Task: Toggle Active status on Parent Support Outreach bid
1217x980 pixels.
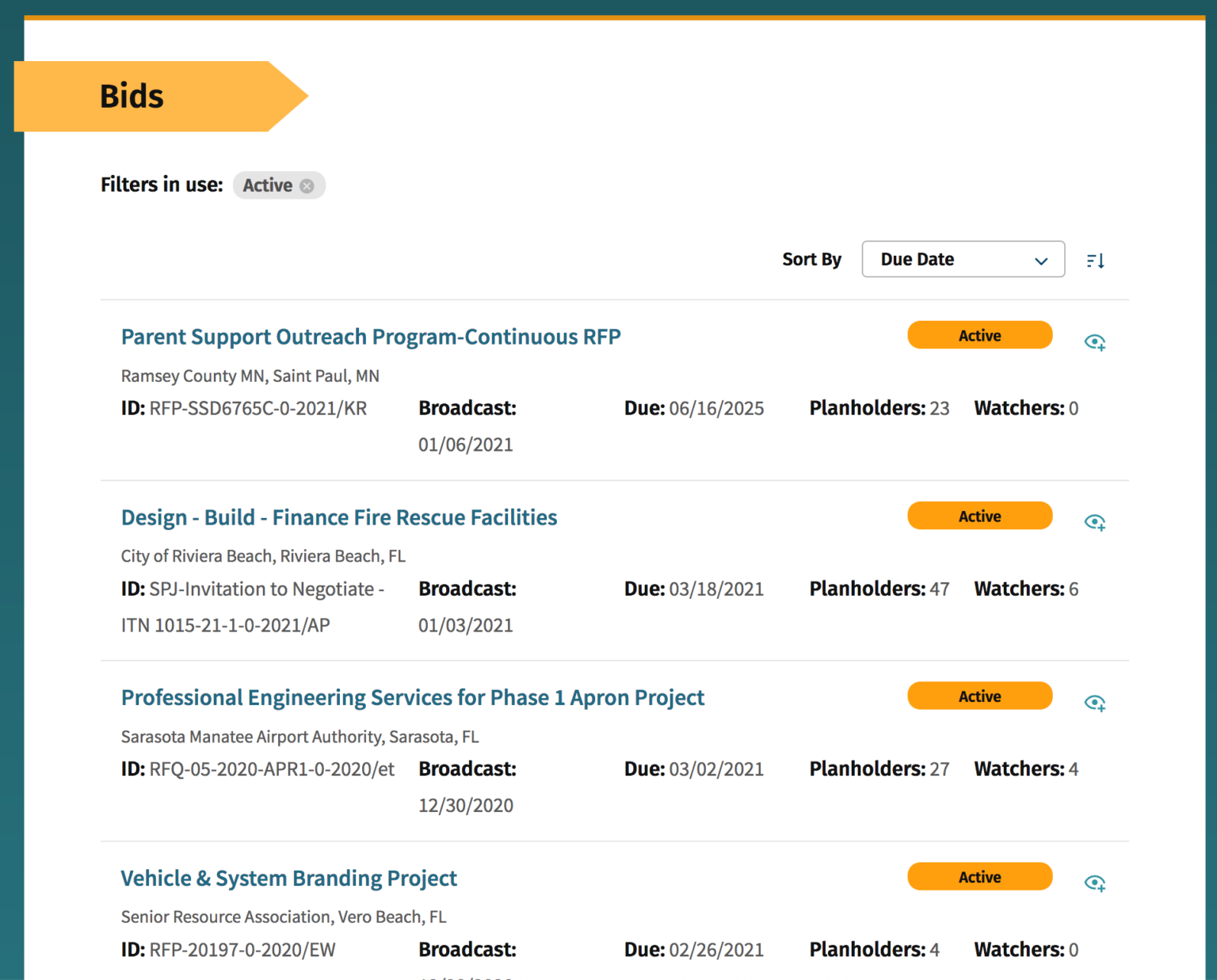Action: pyautogui.click(x=979, y=334)
